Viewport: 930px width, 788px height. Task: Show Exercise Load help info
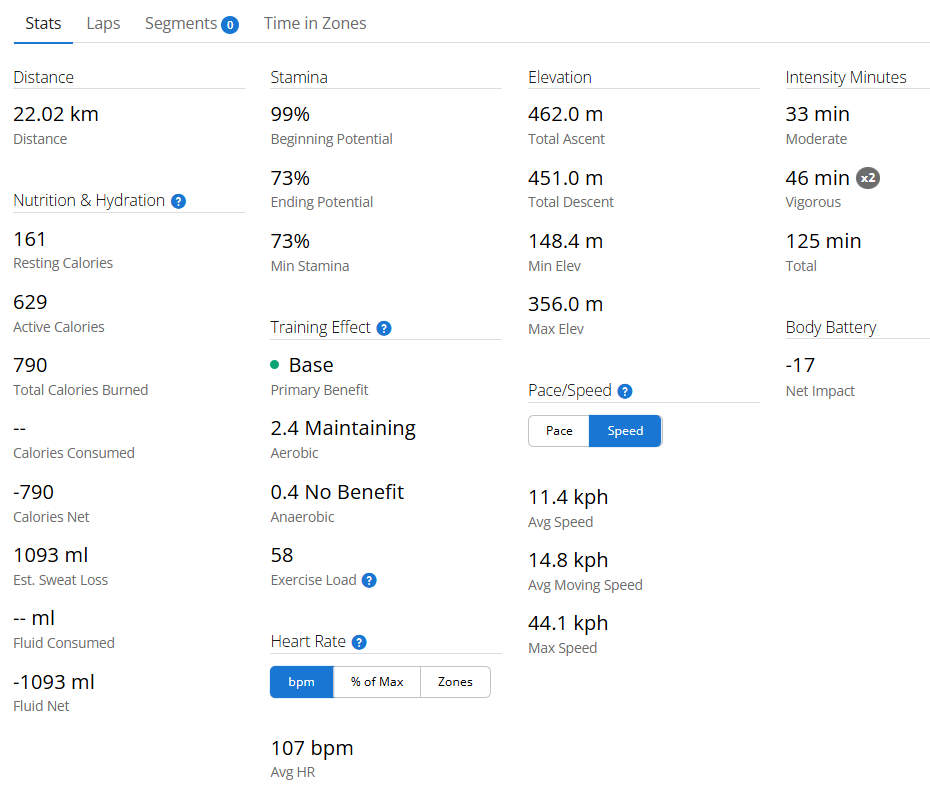(369, 580)
